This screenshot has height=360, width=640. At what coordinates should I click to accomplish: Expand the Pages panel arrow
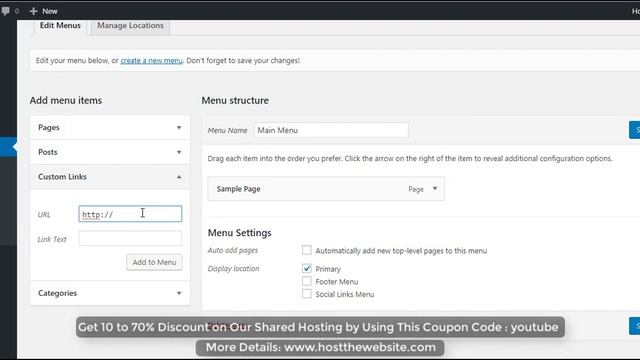pos(179,128)
